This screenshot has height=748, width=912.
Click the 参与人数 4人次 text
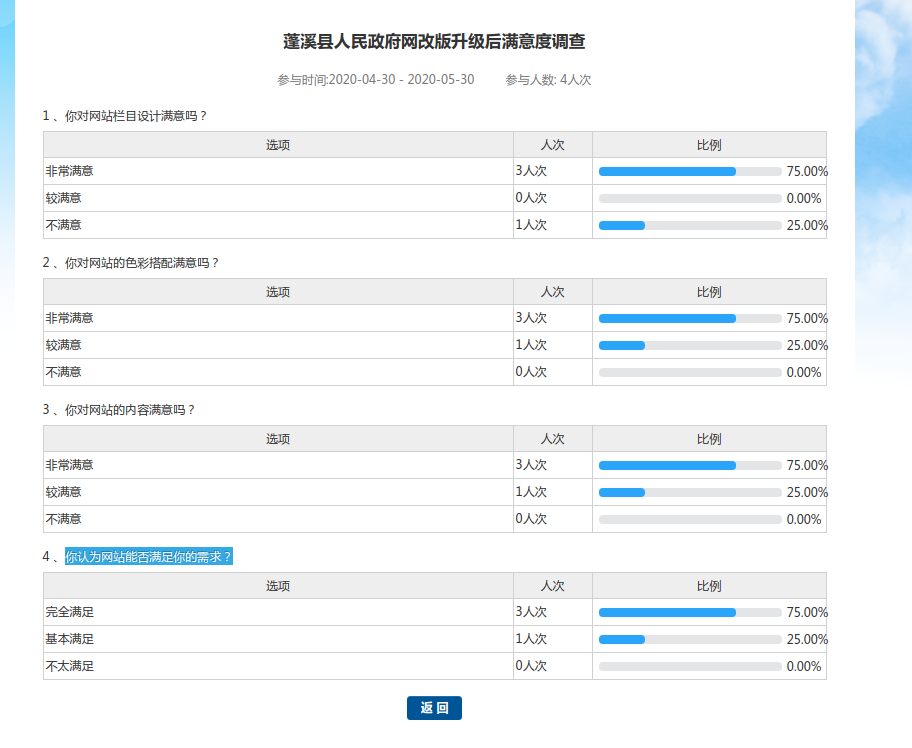pyautogui.click(x=548, y=80)
